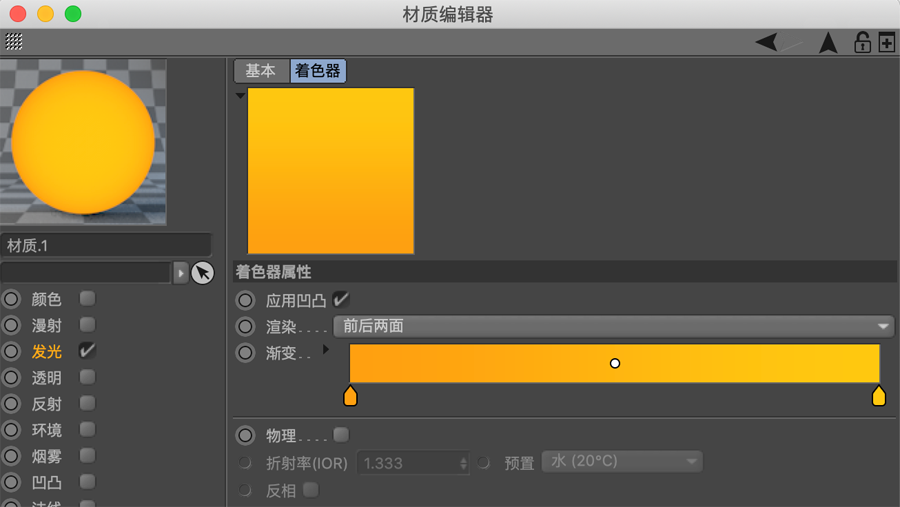Image resolution: width=900 pixels, height=507 pixels.
Task: Select the 漫射 channel label
Action: tap(46, 326)
